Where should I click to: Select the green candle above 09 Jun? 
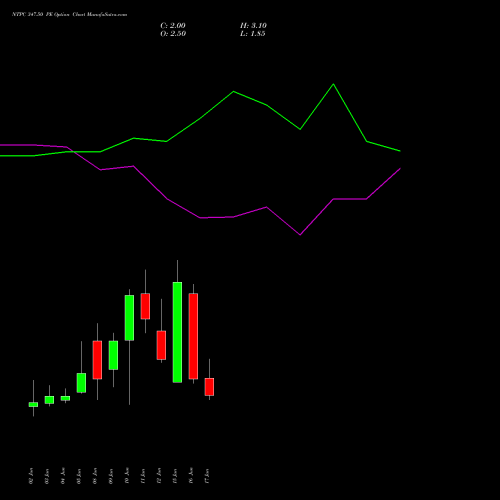click(x=113, y=355)
